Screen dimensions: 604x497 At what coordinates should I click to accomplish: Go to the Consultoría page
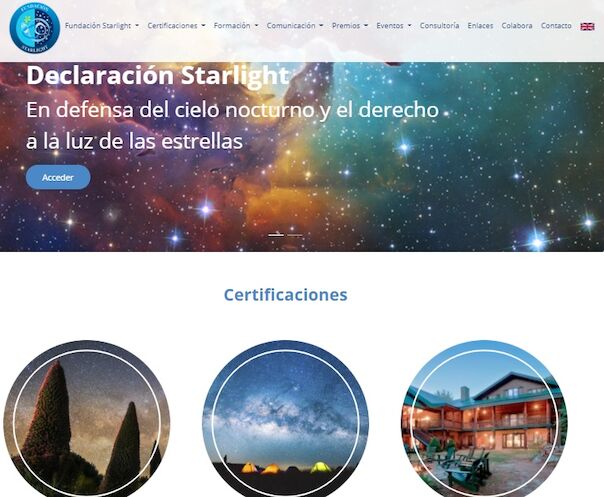(439, 26)
